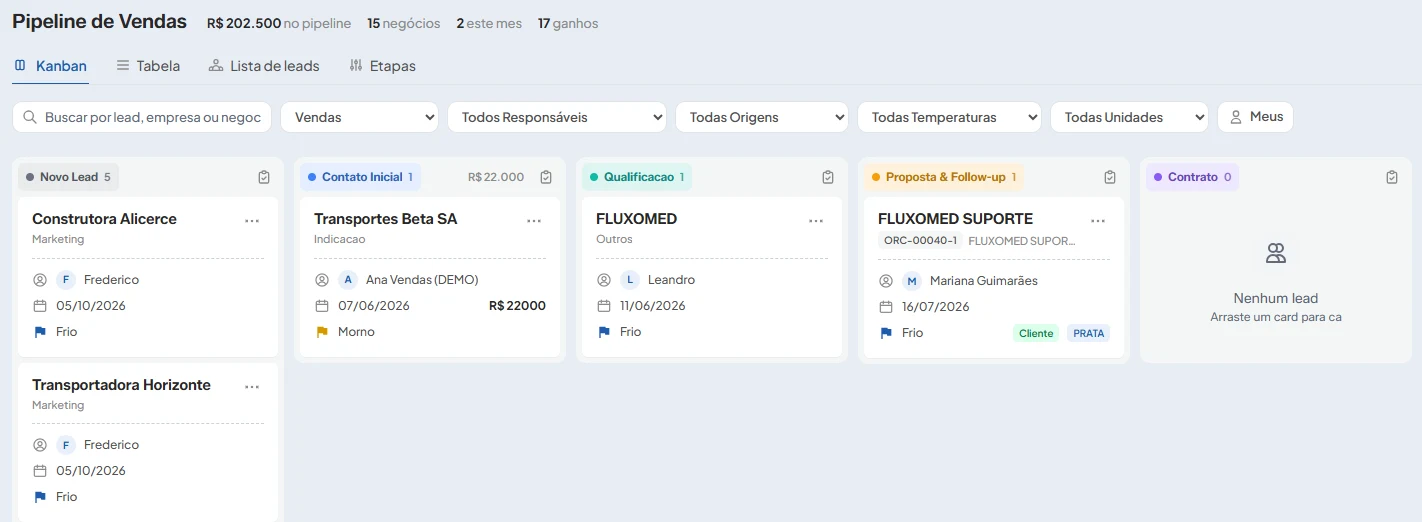Click calendar icon on Transportes Beta SA card

coord(322,306)
